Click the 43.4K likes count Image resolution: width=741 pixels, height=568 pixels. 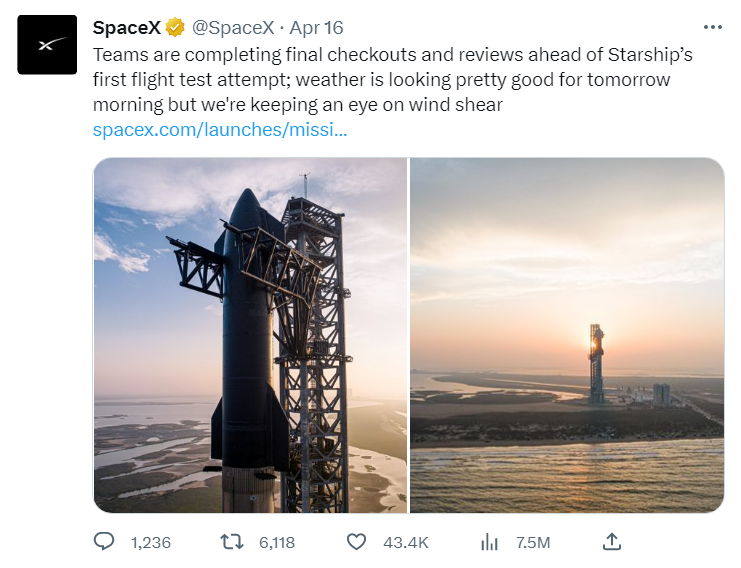tap(405, 542)
